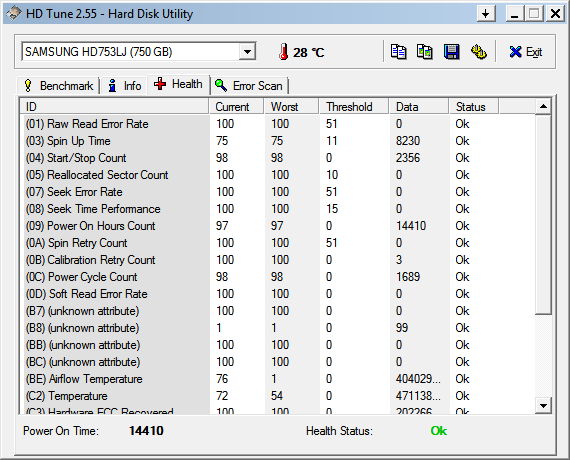Click the 2356 data value
The image size is (570, 460).
pyautogui.click(x=408, y=158)
